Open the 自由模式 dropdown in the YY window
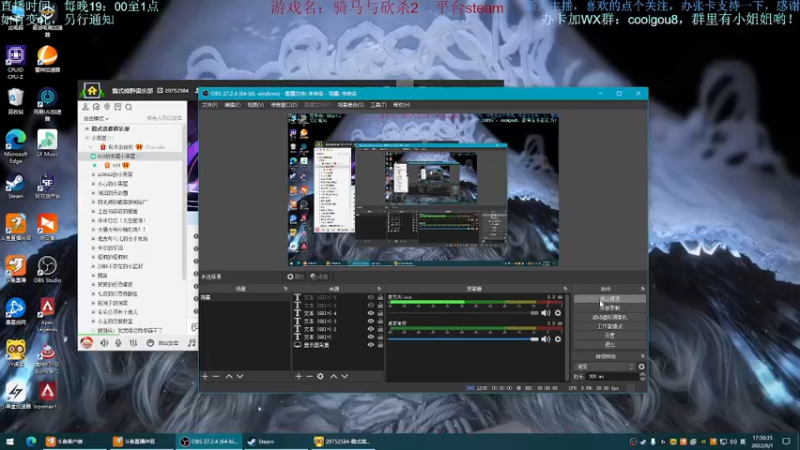Viewport: 800px width, 450px height. click(96, 118)
